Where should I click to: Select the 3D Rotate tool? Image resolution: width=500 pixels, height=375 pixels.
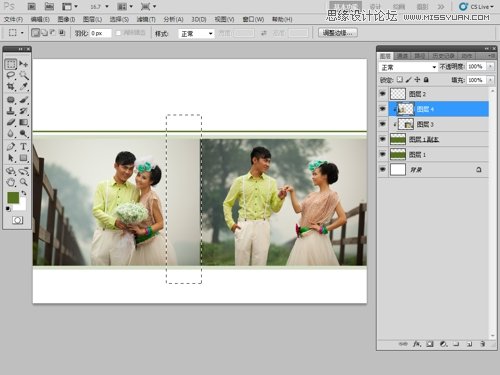pyautogui.click(x=11, y=171)
